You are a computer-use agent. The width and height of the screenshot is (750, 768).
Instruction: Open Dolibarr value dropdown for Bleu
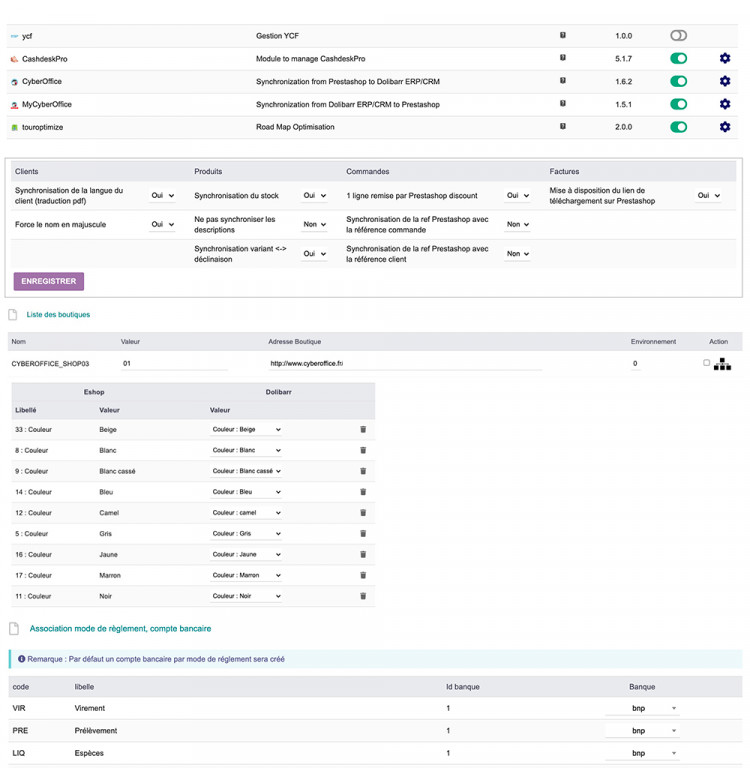pyautogui.click(x=246, y=492)
